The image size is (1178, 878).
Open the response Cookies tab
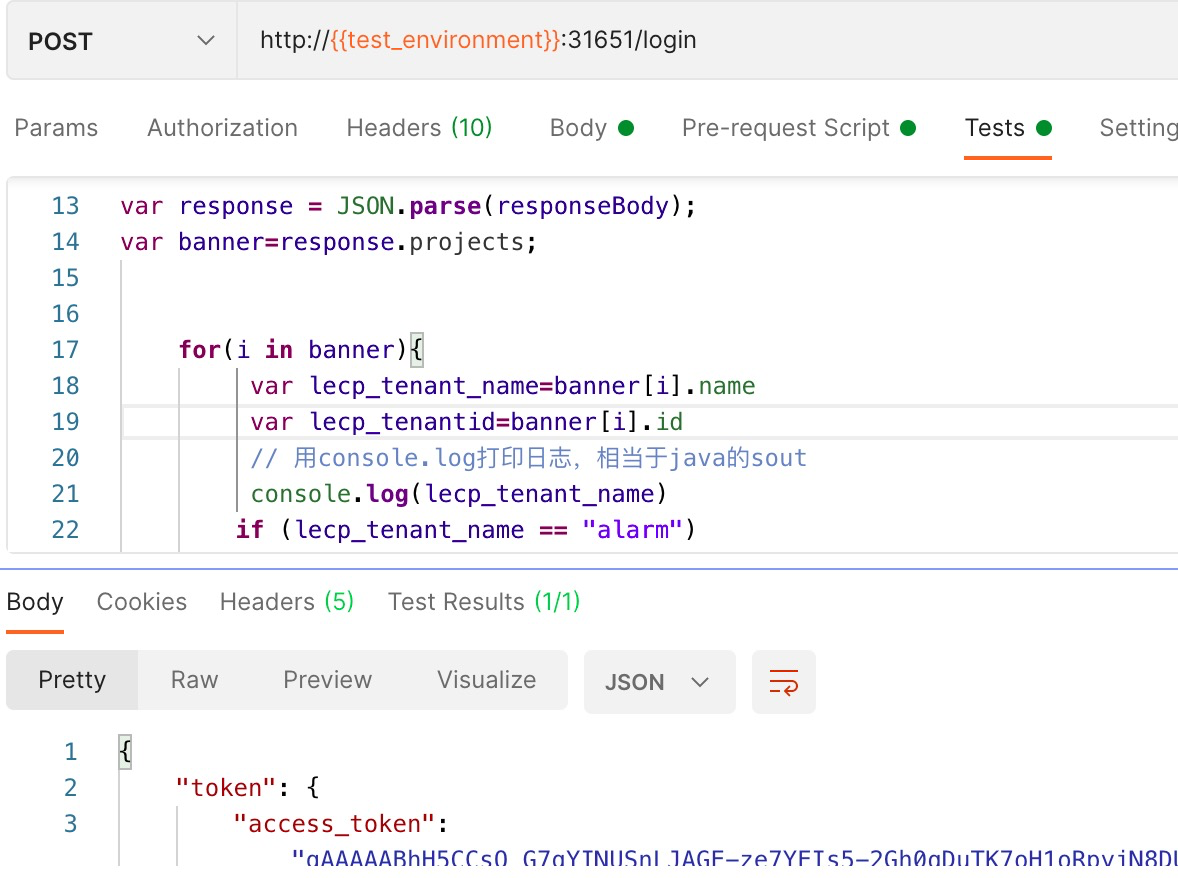(142, 602)
